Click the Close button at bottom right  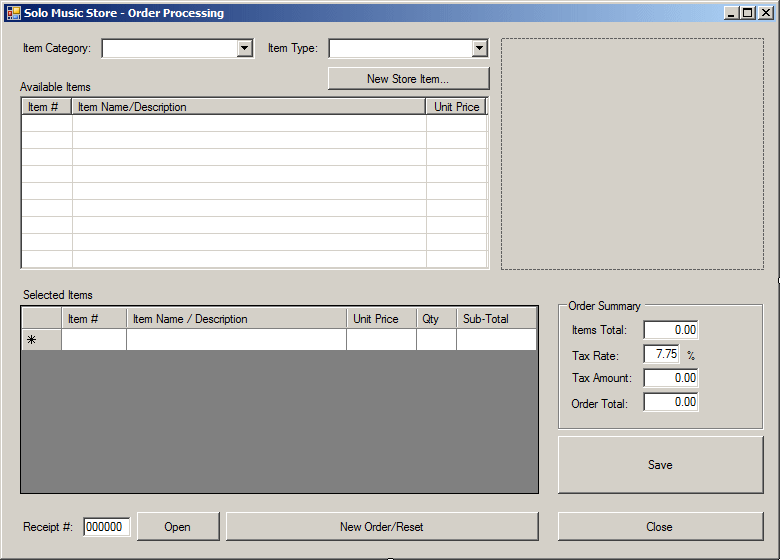click(x=660, y=527)
